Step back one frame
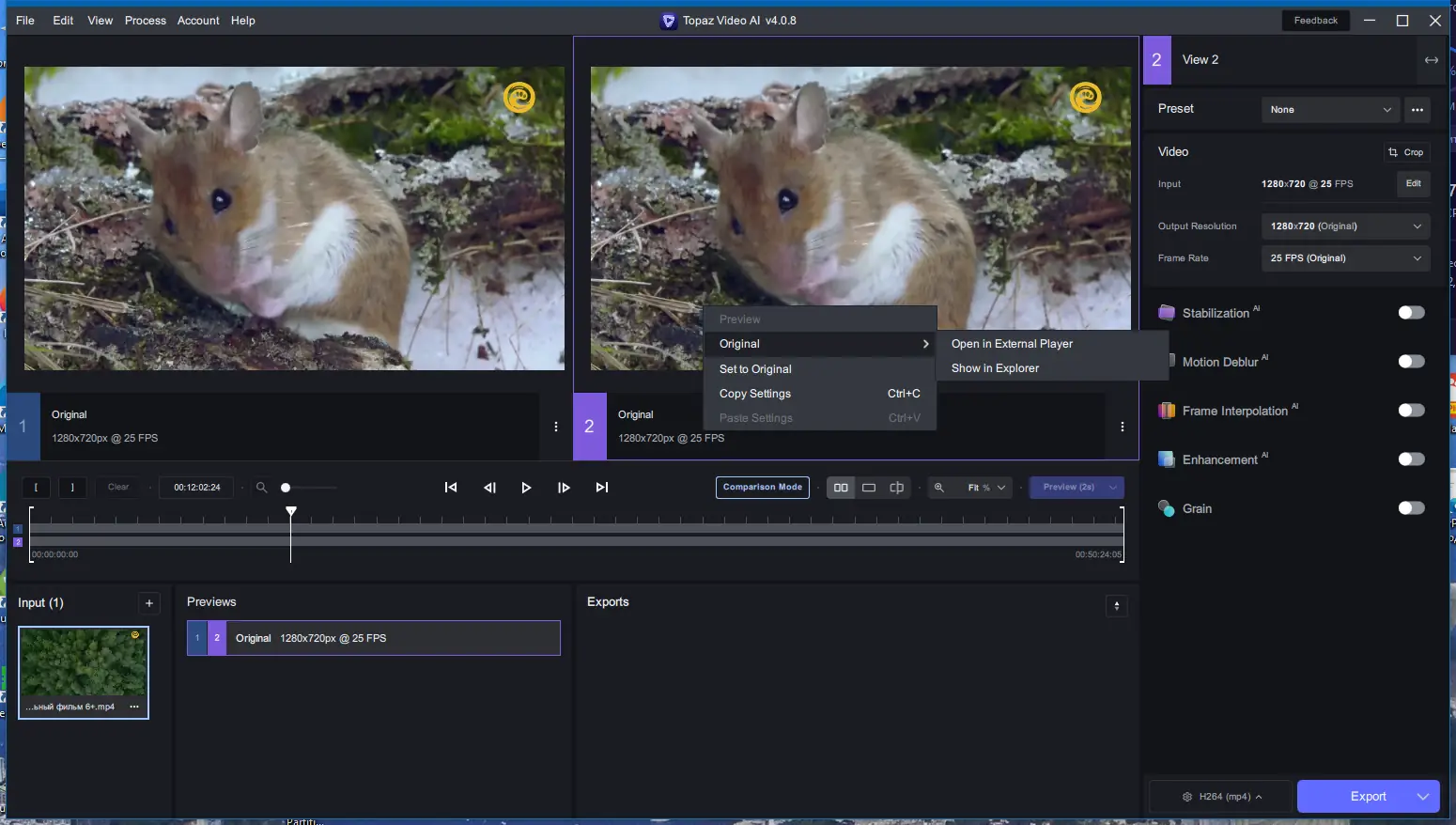 point(489,488)
